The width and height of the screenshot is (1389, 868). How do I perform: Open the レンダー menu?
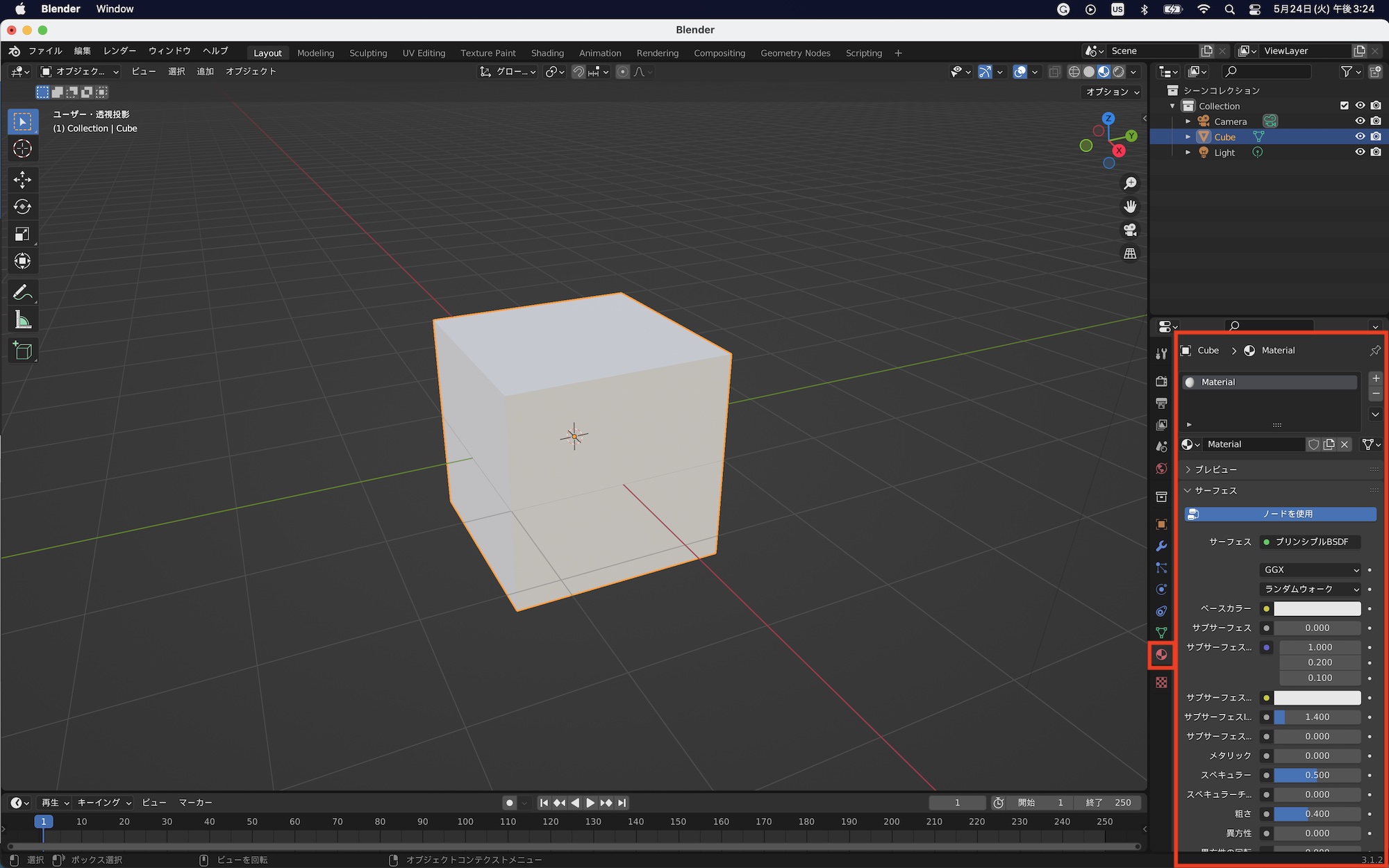pos(119,51)
